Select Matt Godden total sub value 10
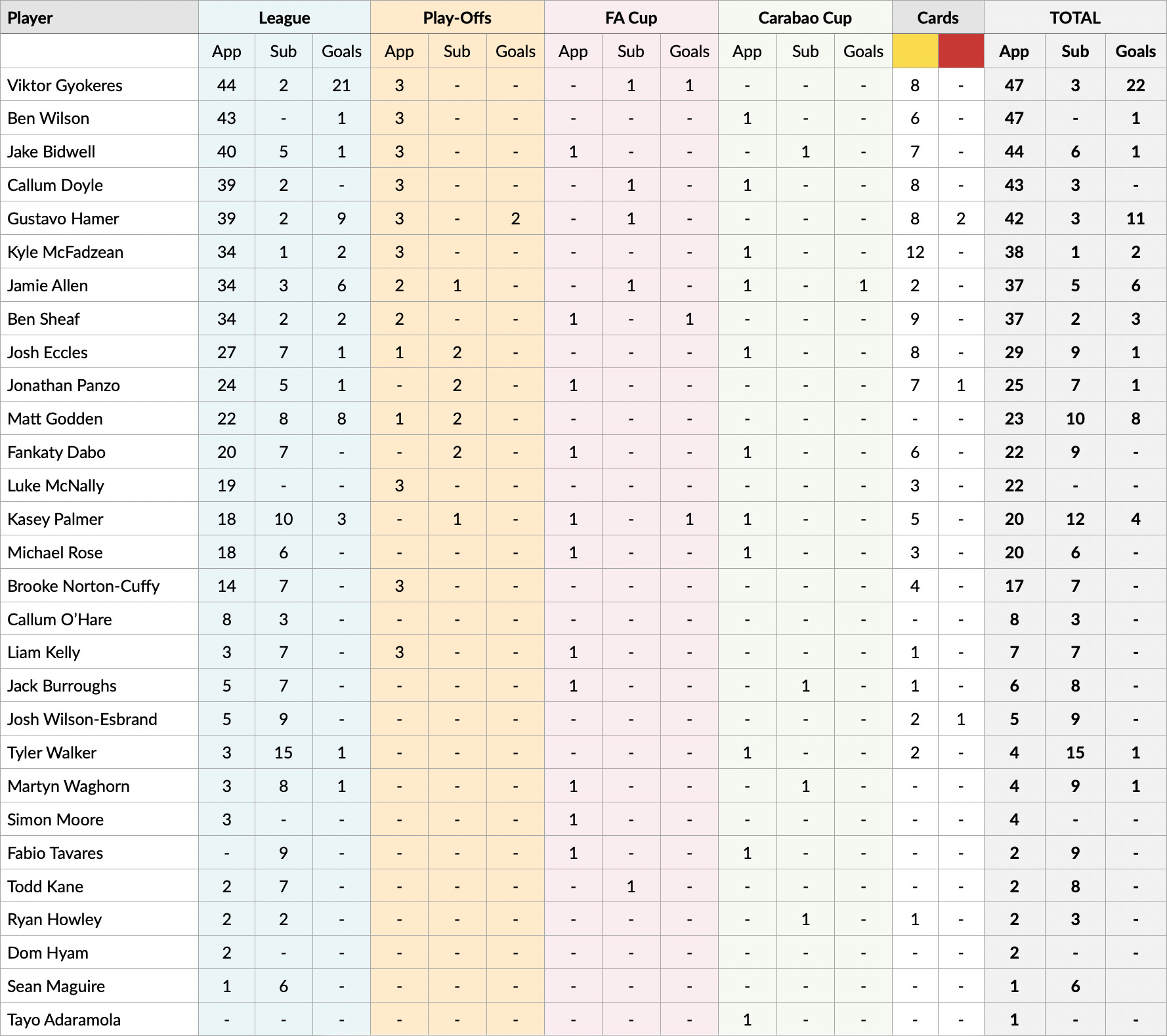The height and width of the screenshot is (1036, 1167). tap(1075, 419)
